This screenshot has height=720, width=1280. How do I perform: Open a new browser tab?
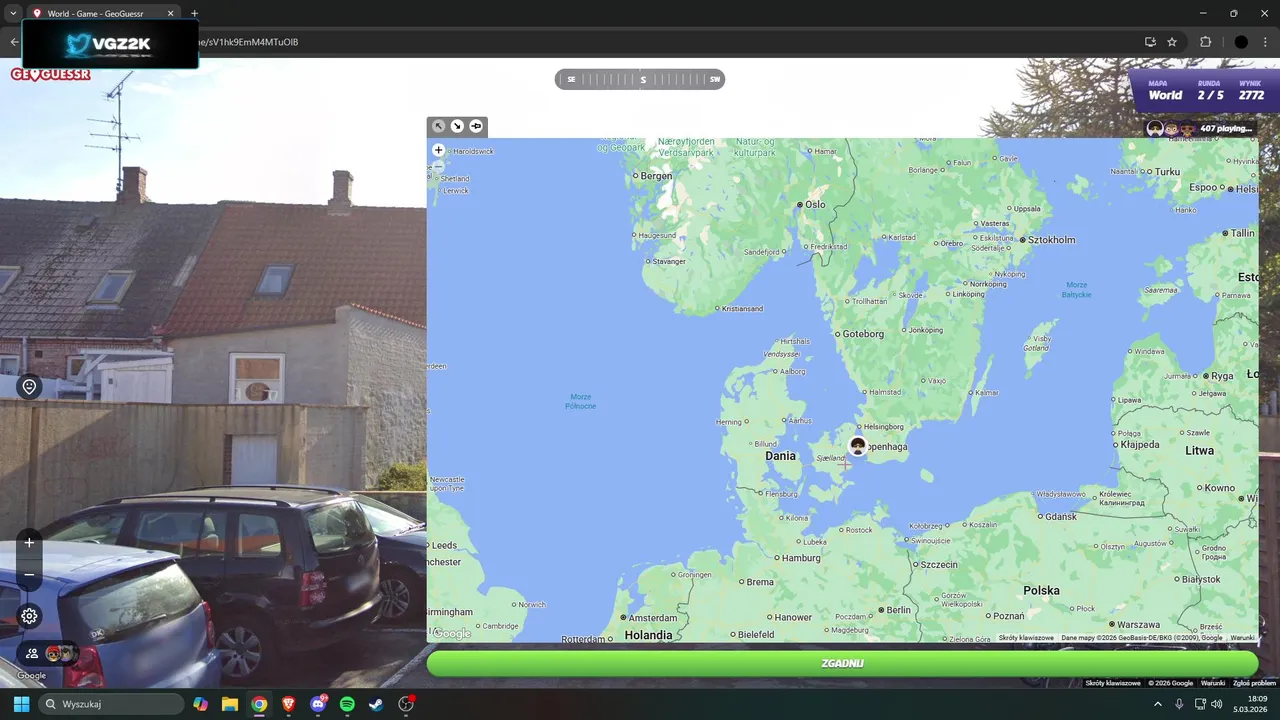(194, 14)
